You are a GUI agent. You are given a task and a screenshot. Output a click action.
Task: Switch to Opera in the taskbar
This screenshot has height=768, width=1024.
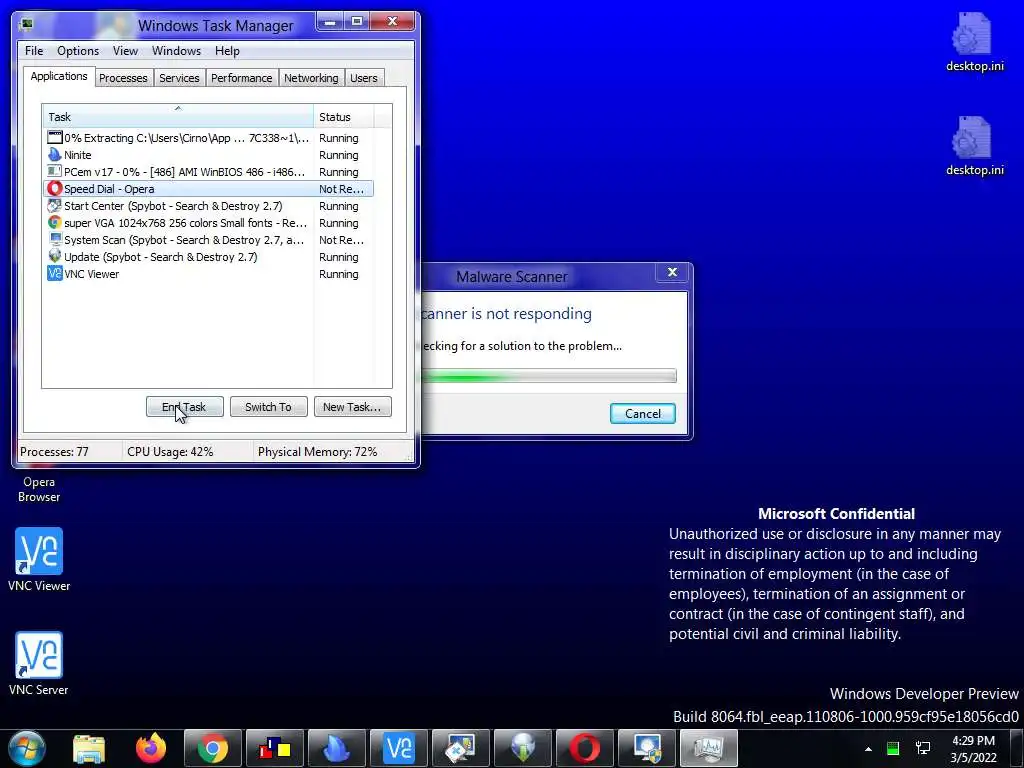[x=585, y=748]
